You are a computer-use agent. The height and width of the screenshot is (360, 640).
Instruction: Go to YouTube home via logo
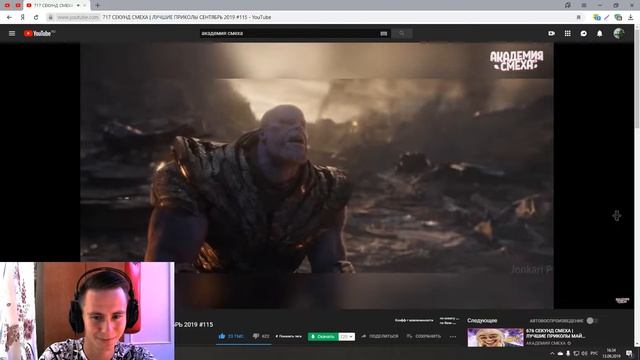(39, 33)
